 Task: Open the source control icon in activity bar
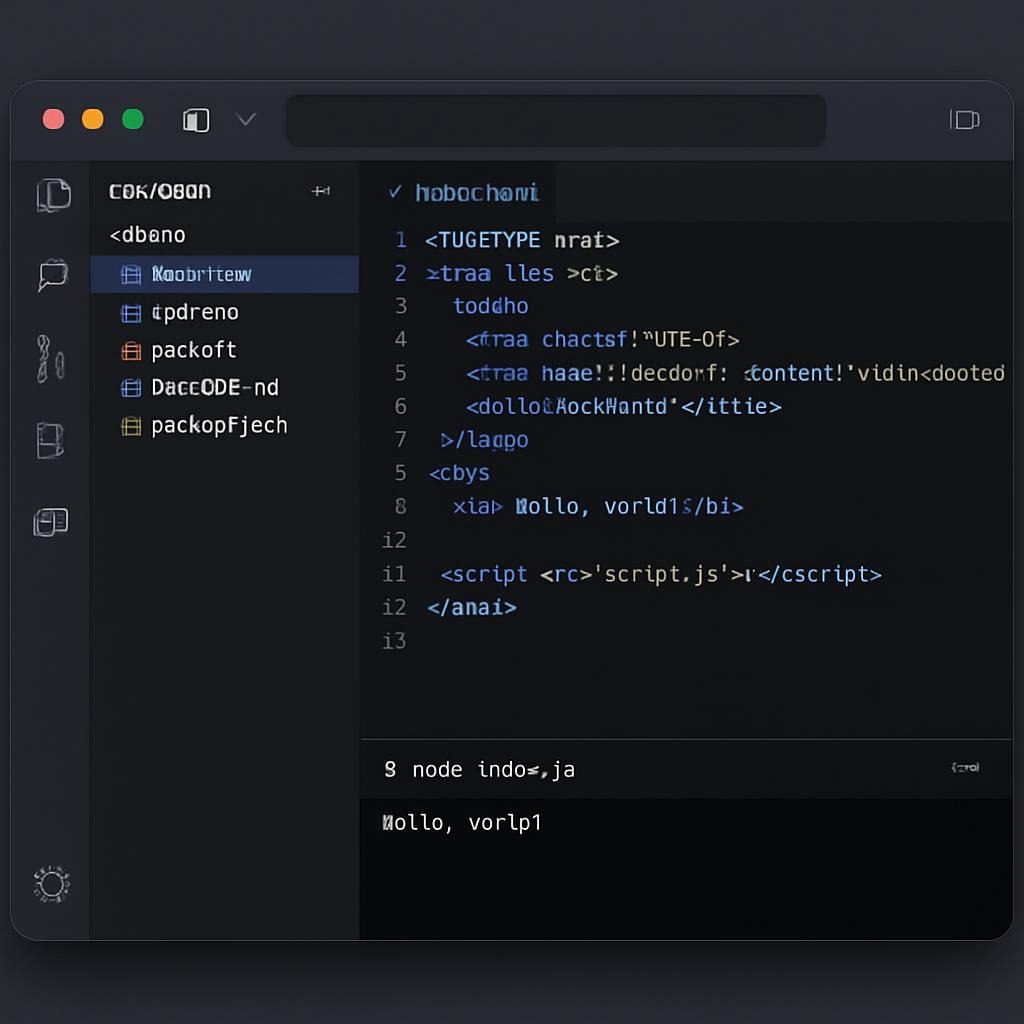51,358
